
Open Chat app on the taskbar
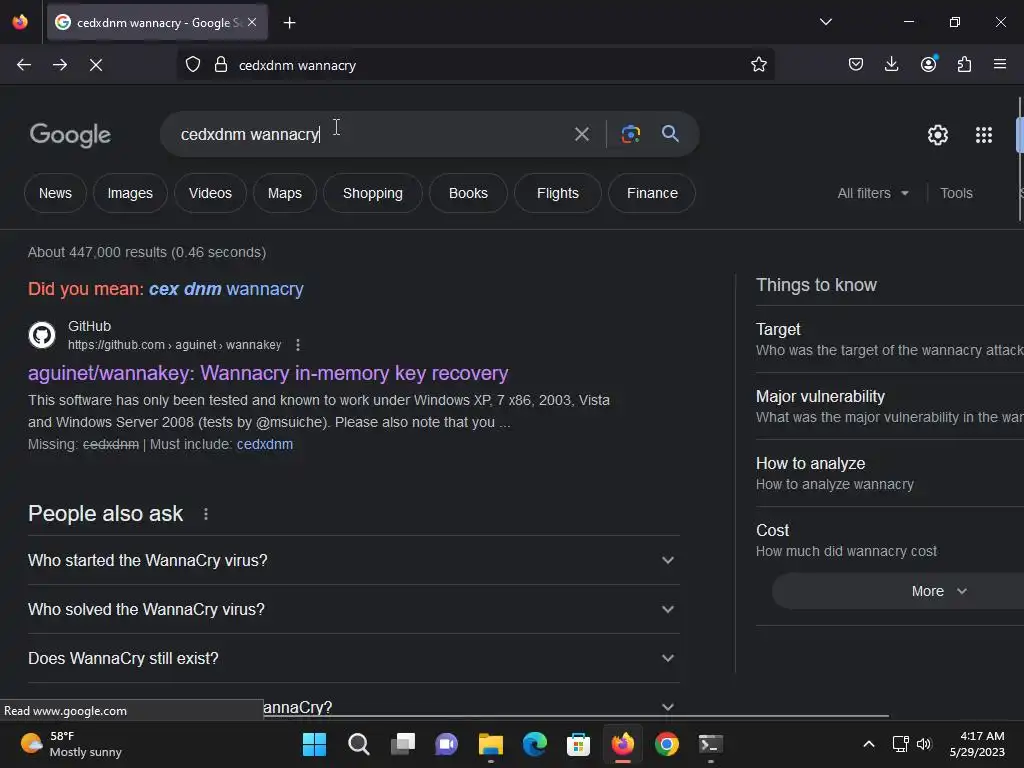(446, 744)
